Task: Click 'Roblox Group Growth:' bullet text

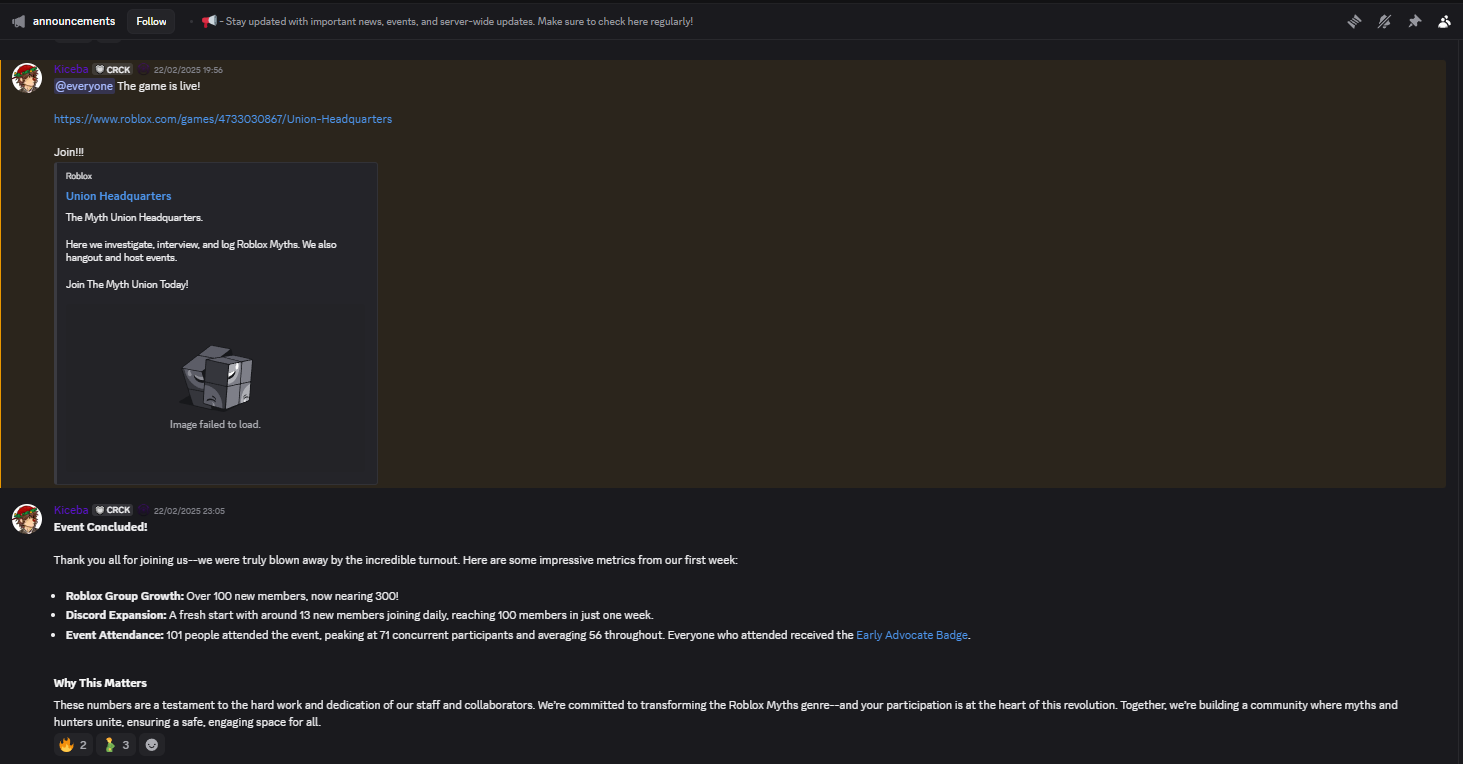Action: point(125,596)
